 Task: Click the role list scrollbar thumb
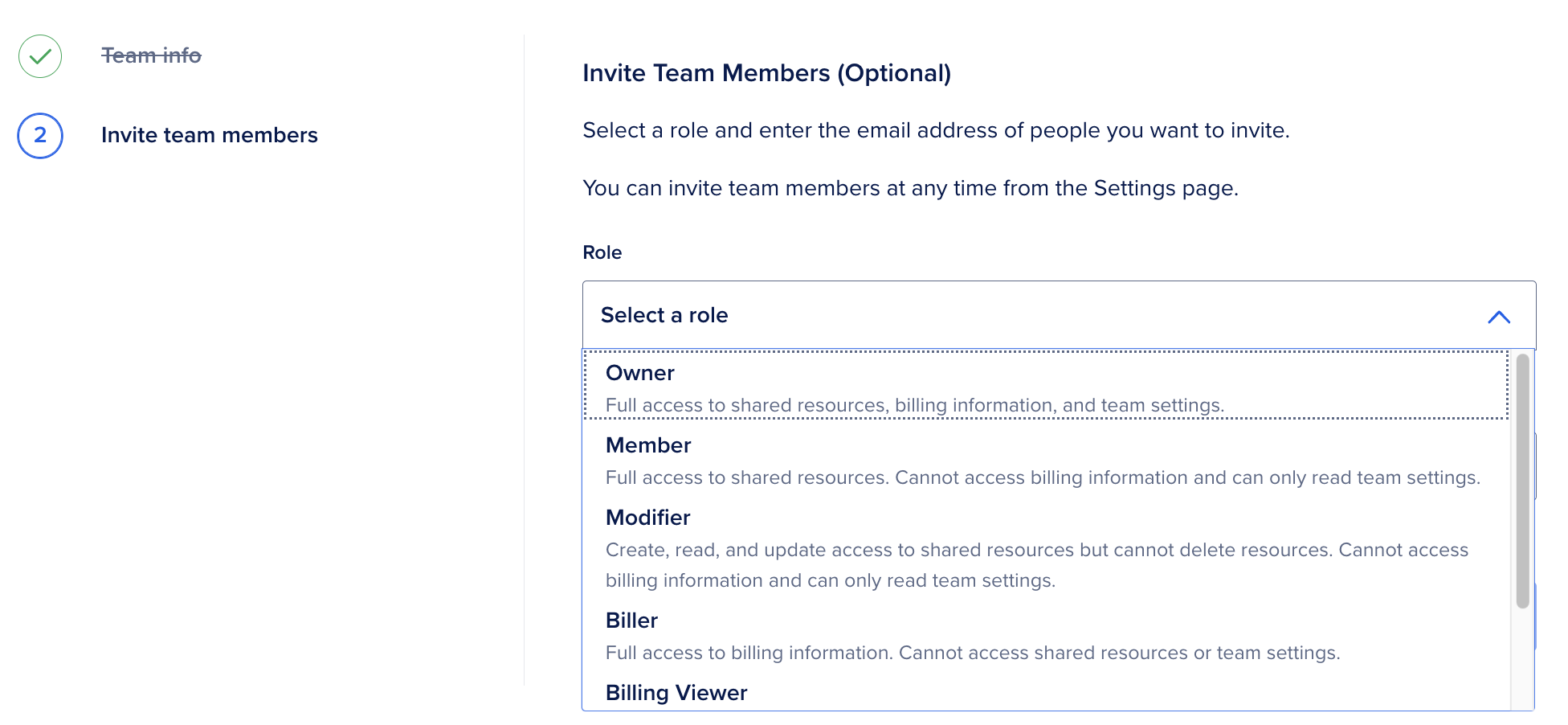point(1522,481)
